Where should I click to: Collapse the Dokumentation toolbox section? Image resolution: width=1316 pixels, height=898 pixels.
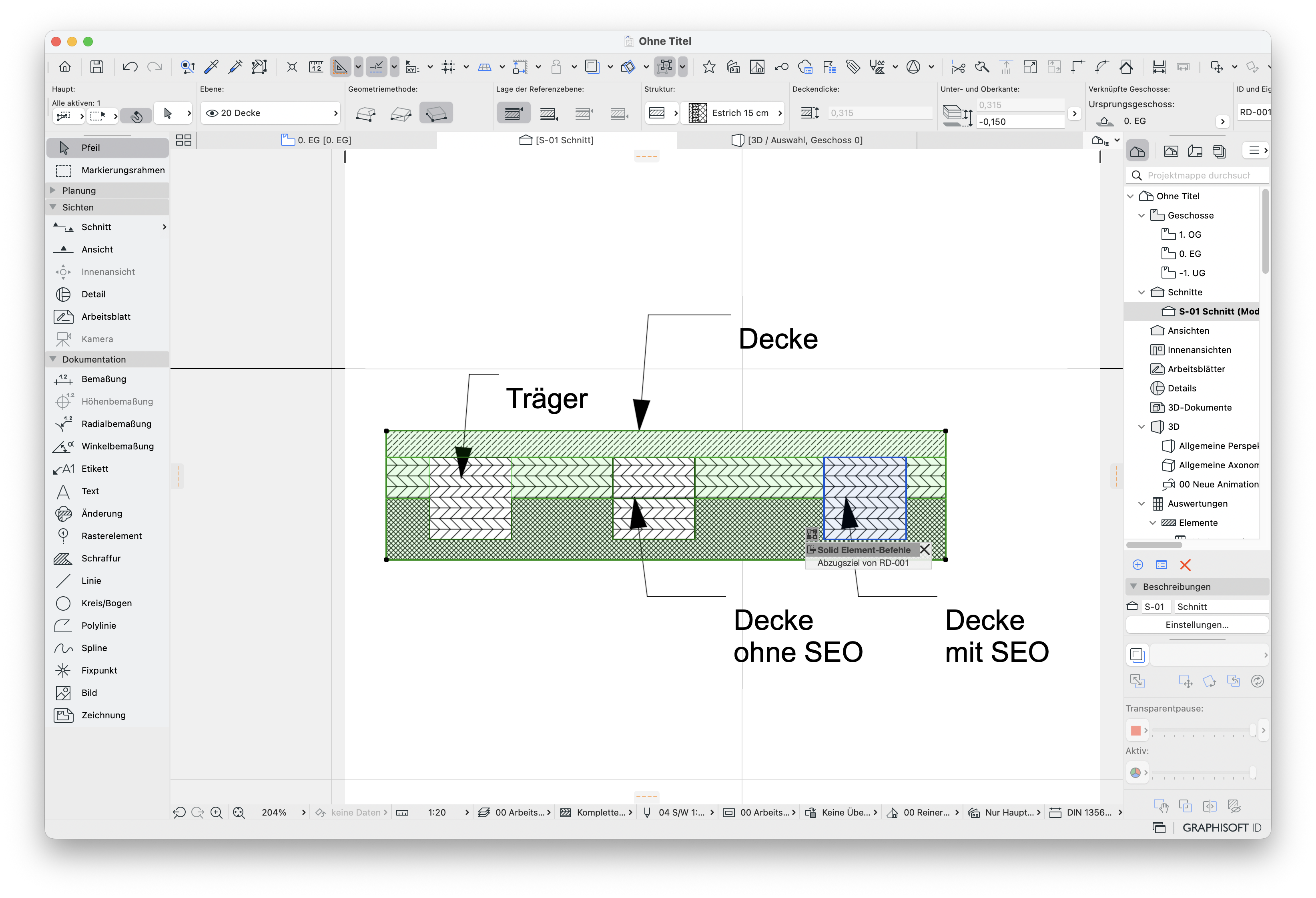click(53, 359)
